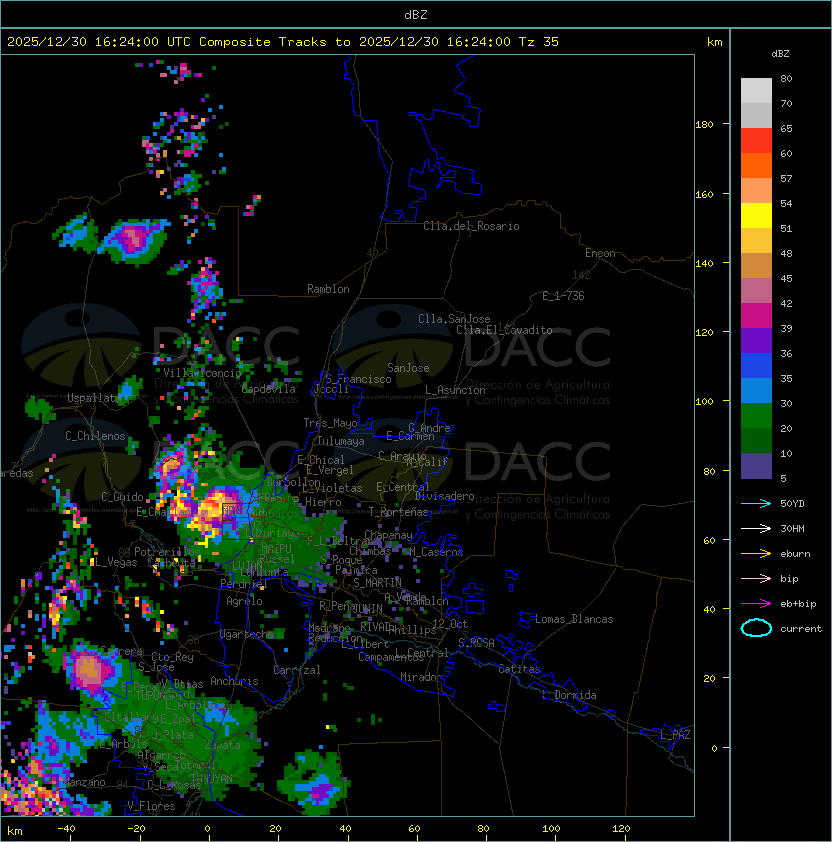Pick the magenta swatch between 42 and 39
Image resolution: width=832 pixels, height=842 pixels.
pyautogui.click(x=756, y=316)
